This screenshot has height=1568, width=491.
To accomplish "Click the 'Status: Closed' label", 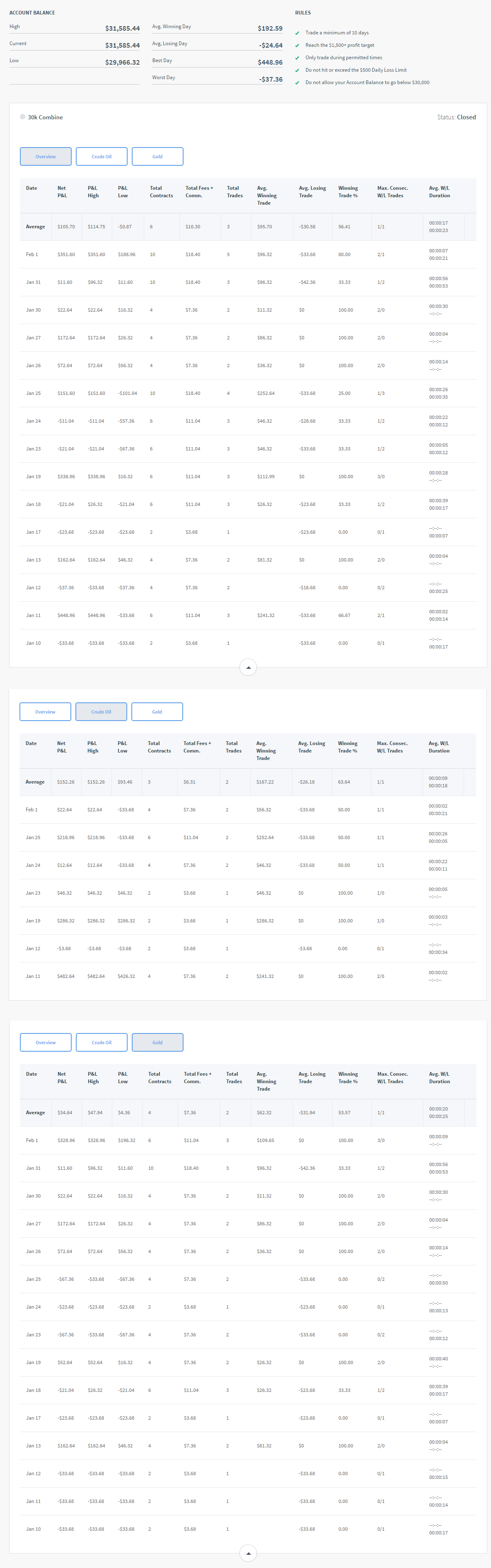I will pyautogui.click(x=456, y=118).
